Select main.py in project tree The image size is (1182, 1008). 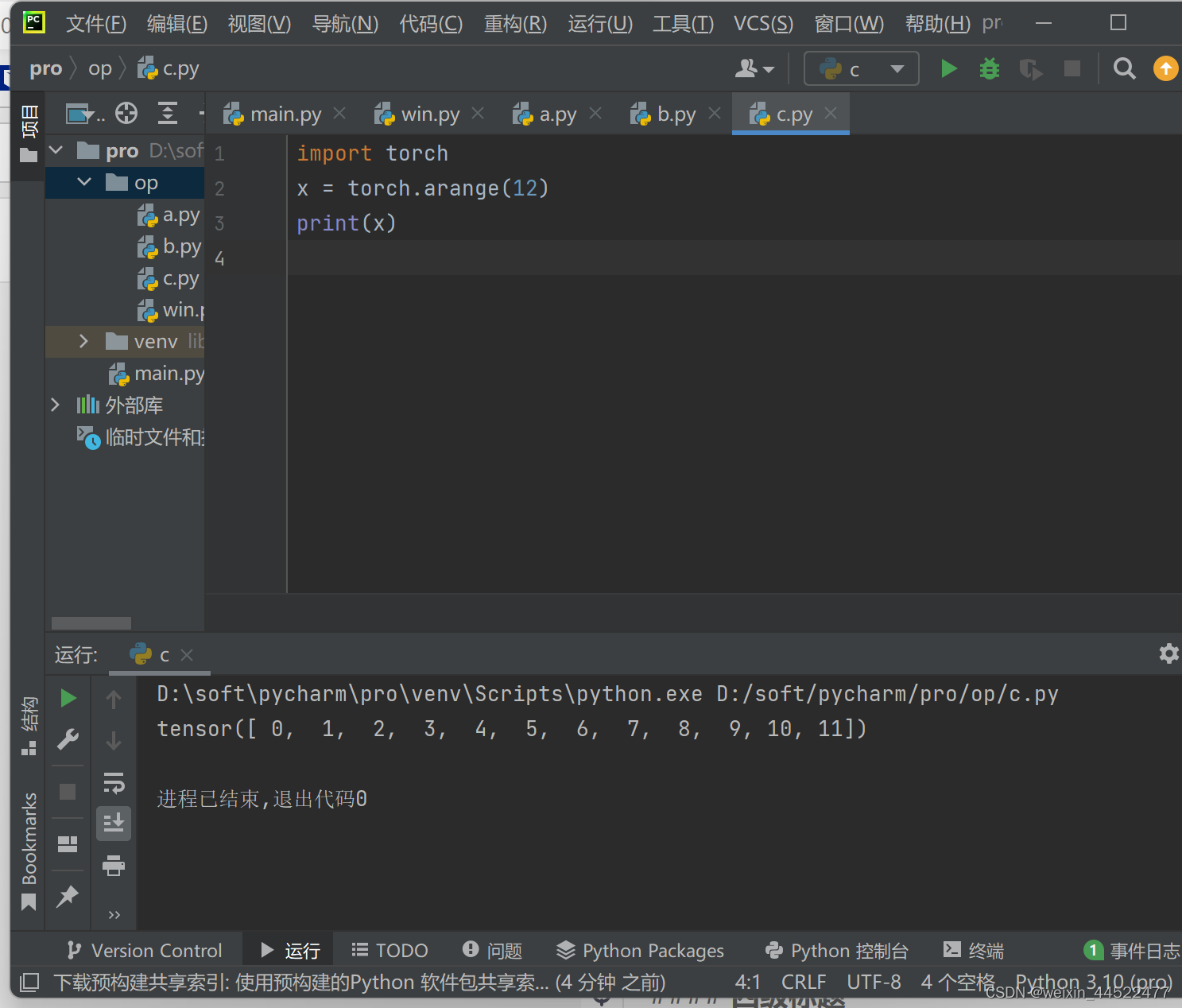point(157,374)
